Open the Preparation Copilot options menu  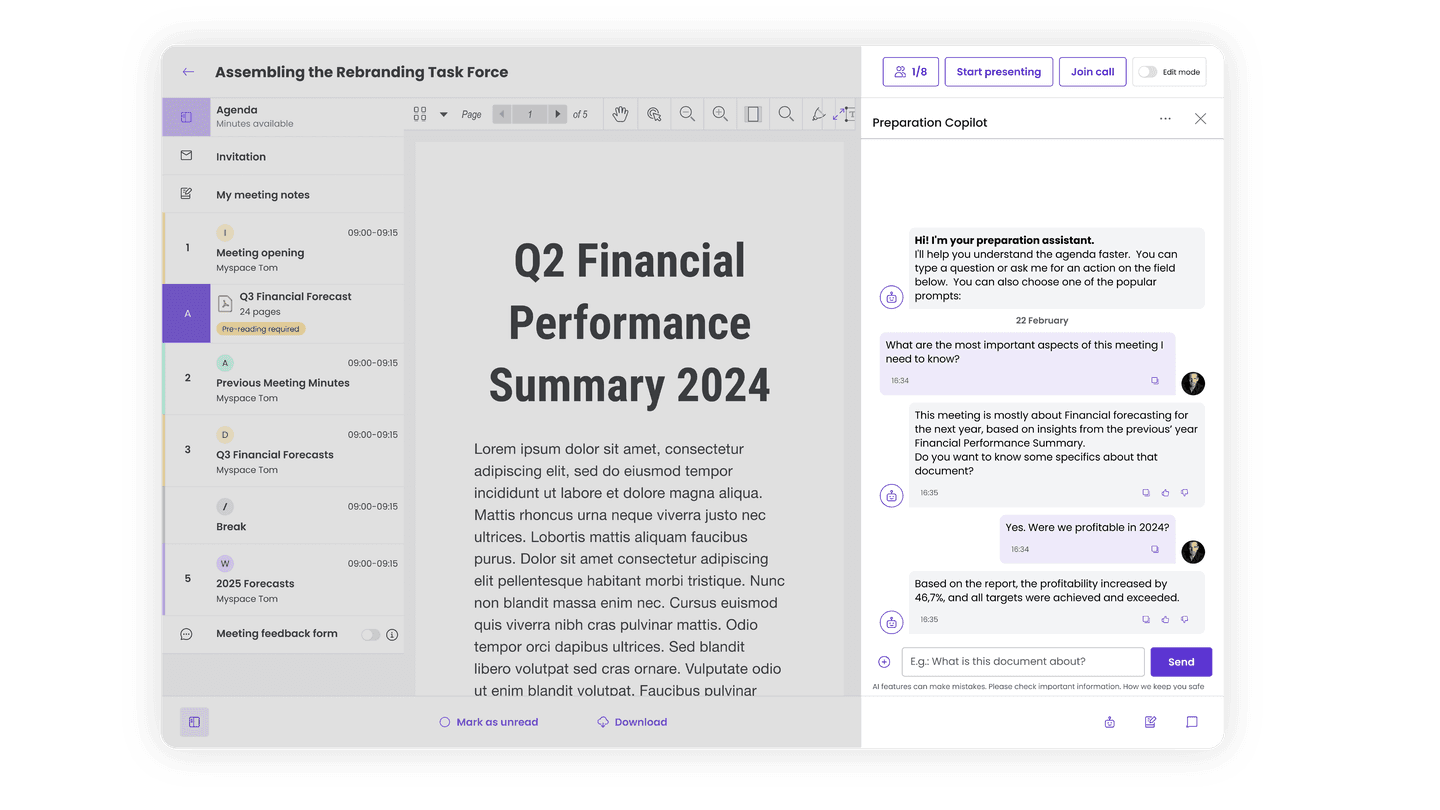pos(1165,118)
